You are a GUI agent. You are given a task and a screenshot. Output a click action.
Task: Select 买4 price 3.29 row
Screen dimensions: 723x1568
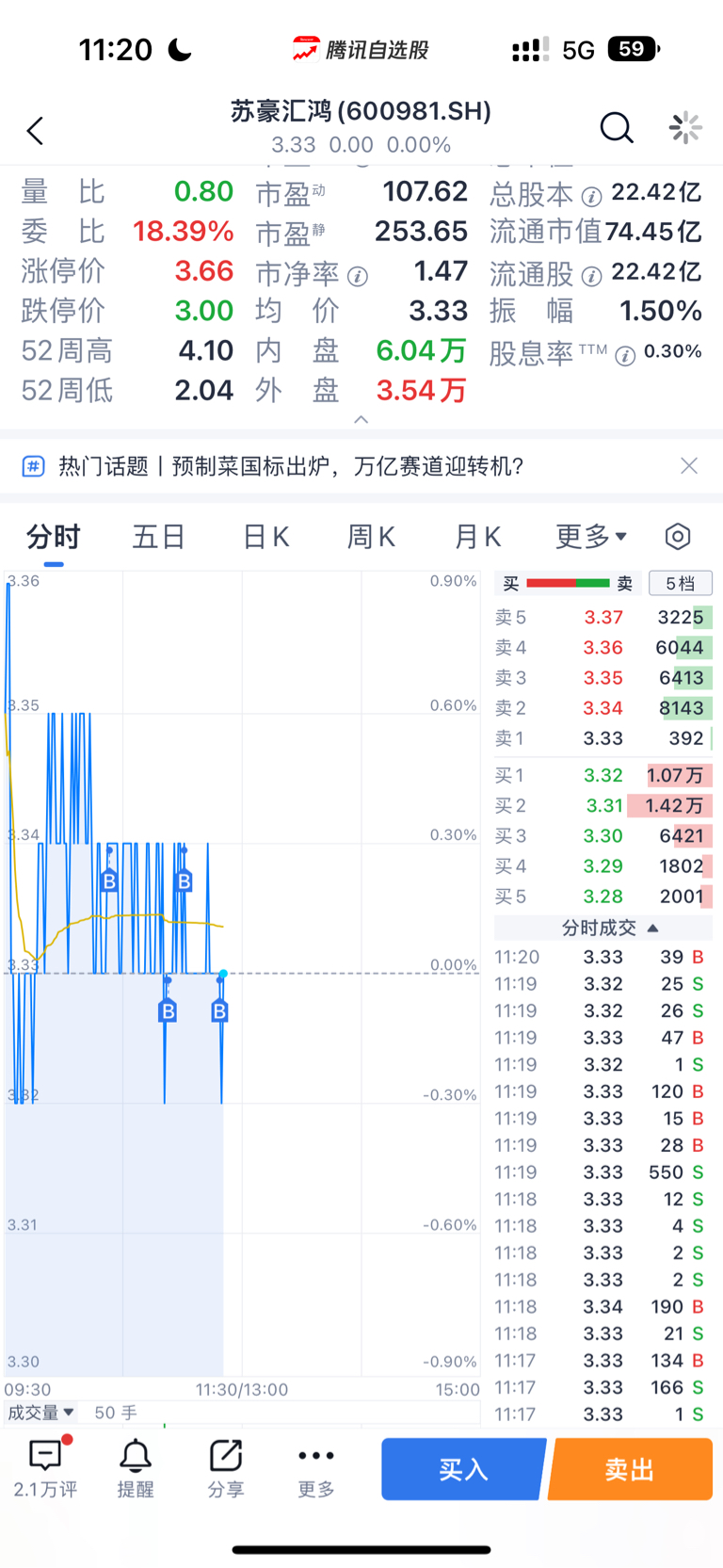tap(603, 866)
